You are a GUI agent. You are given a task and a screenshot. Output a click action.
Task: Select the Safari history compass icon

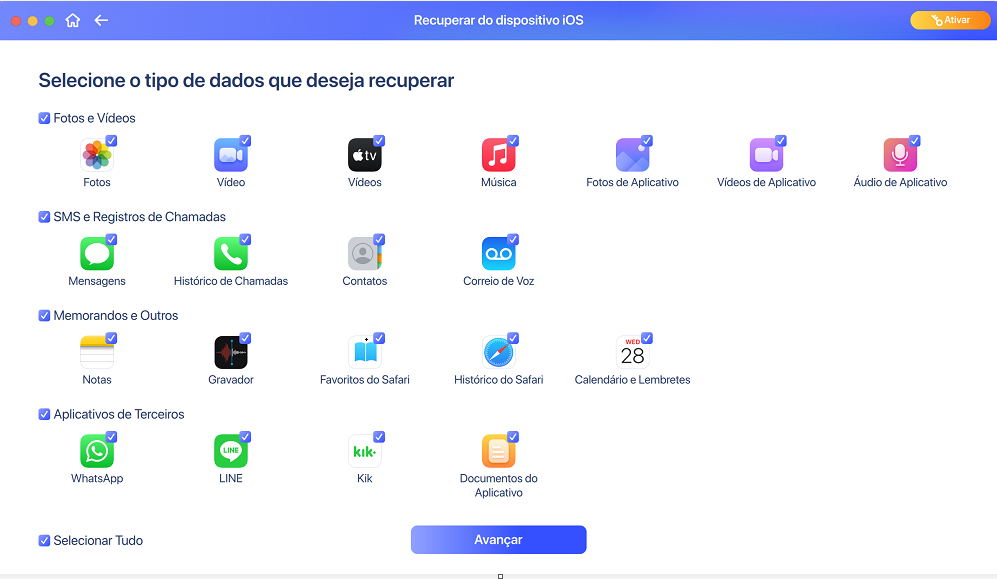pos(498,353)
